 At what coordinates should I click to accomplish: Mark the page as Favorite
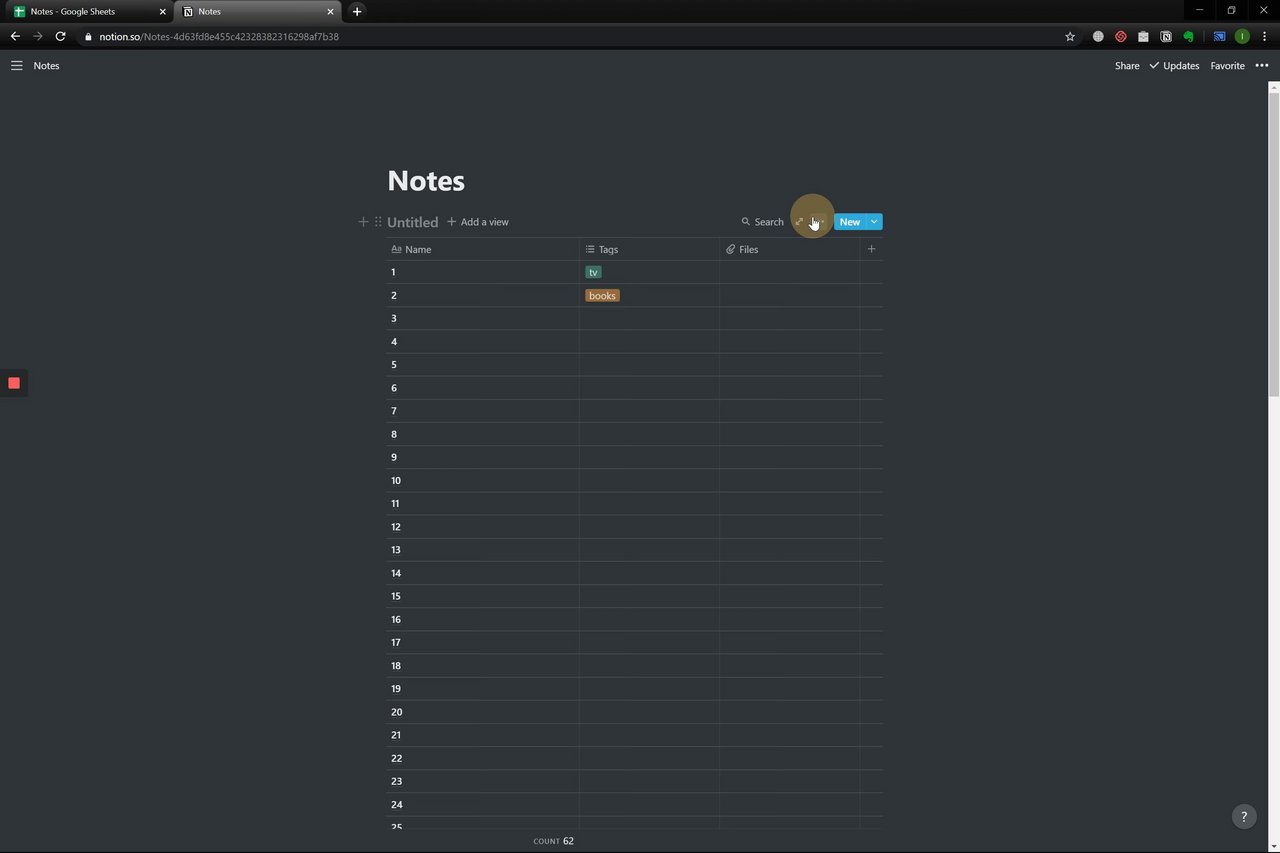tap(1227, 66)
